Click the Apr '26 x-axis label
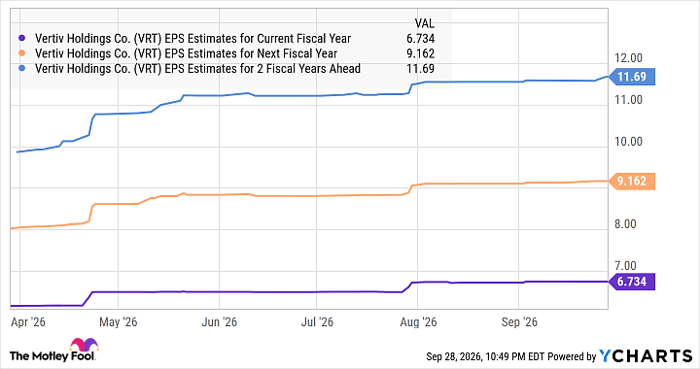 (28, 322)
